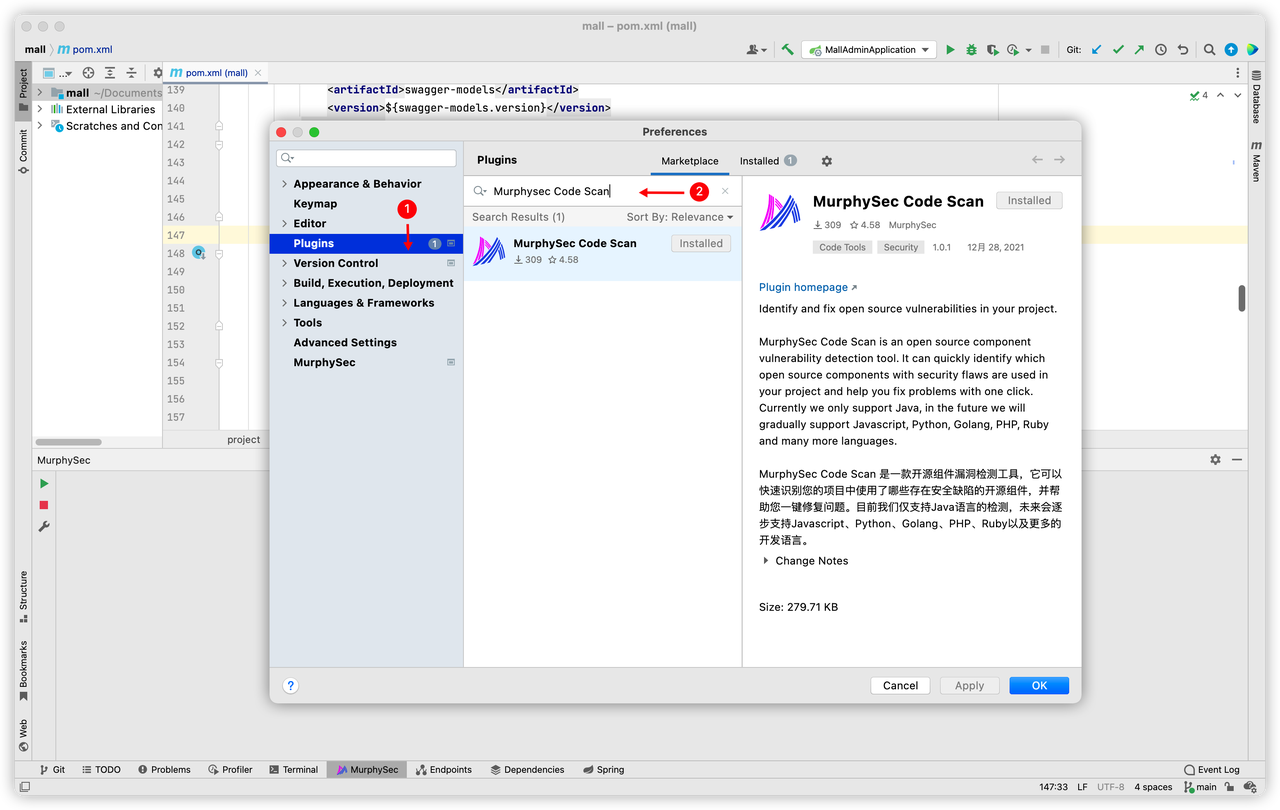
Task: Open the Event Log
Action: click(x=1211, y=770)
